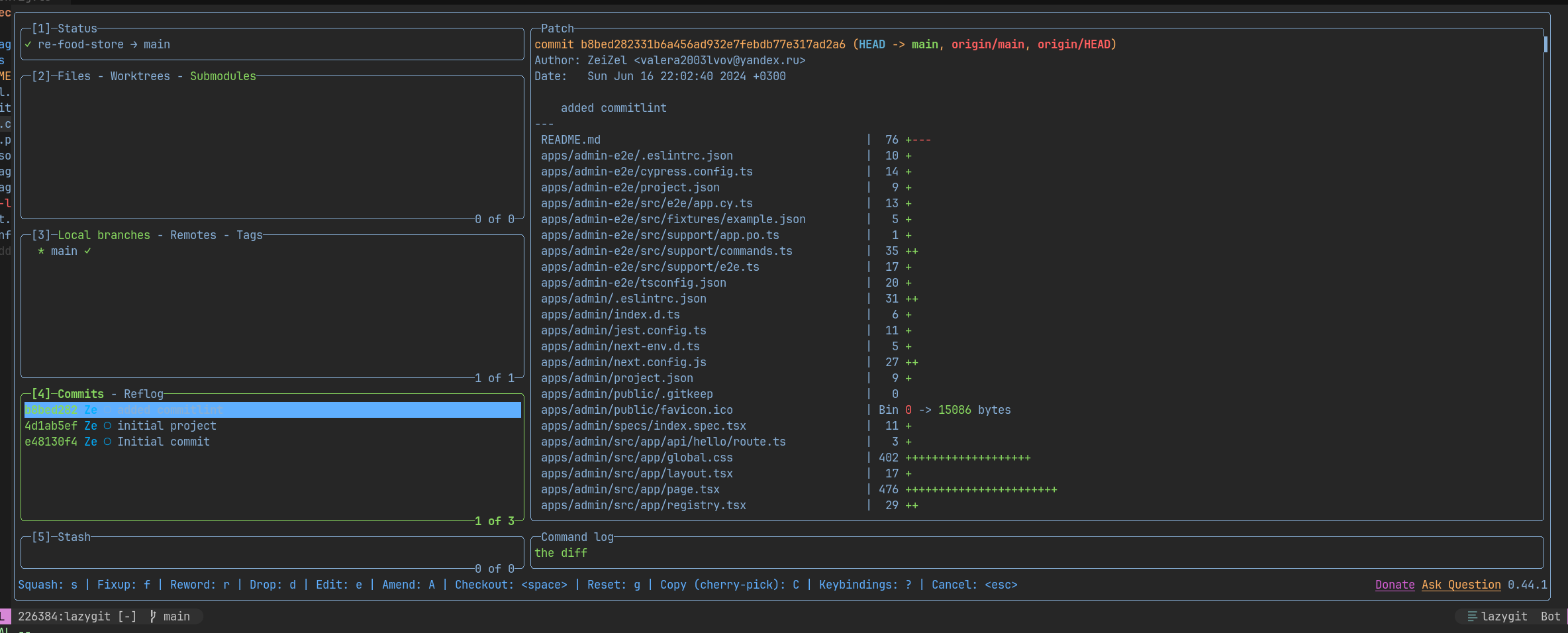Screen dimensions: 1568x633
Task: Click the Amend: A option
Action: point(409,585)
